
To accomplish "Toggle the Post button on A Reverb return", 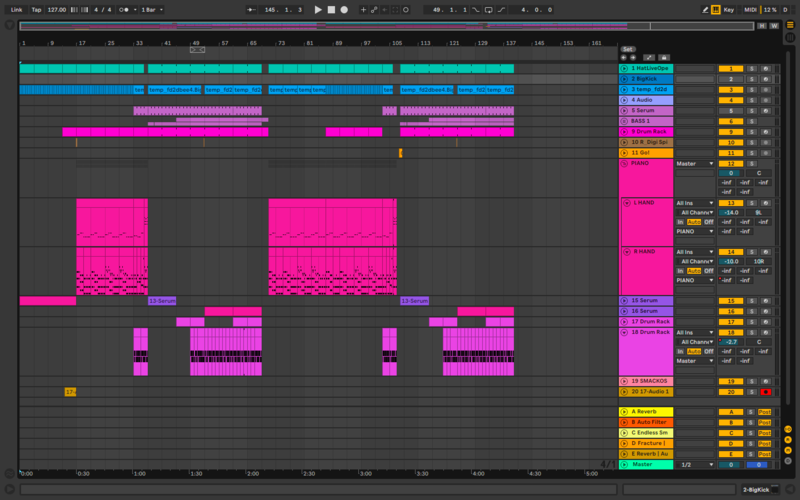I will coord(764,412).
